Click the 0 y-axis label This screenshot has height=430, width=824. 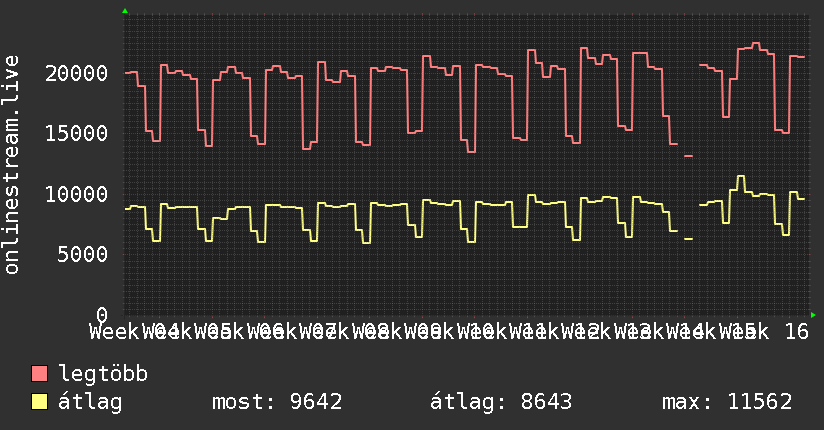pos(102,315)
